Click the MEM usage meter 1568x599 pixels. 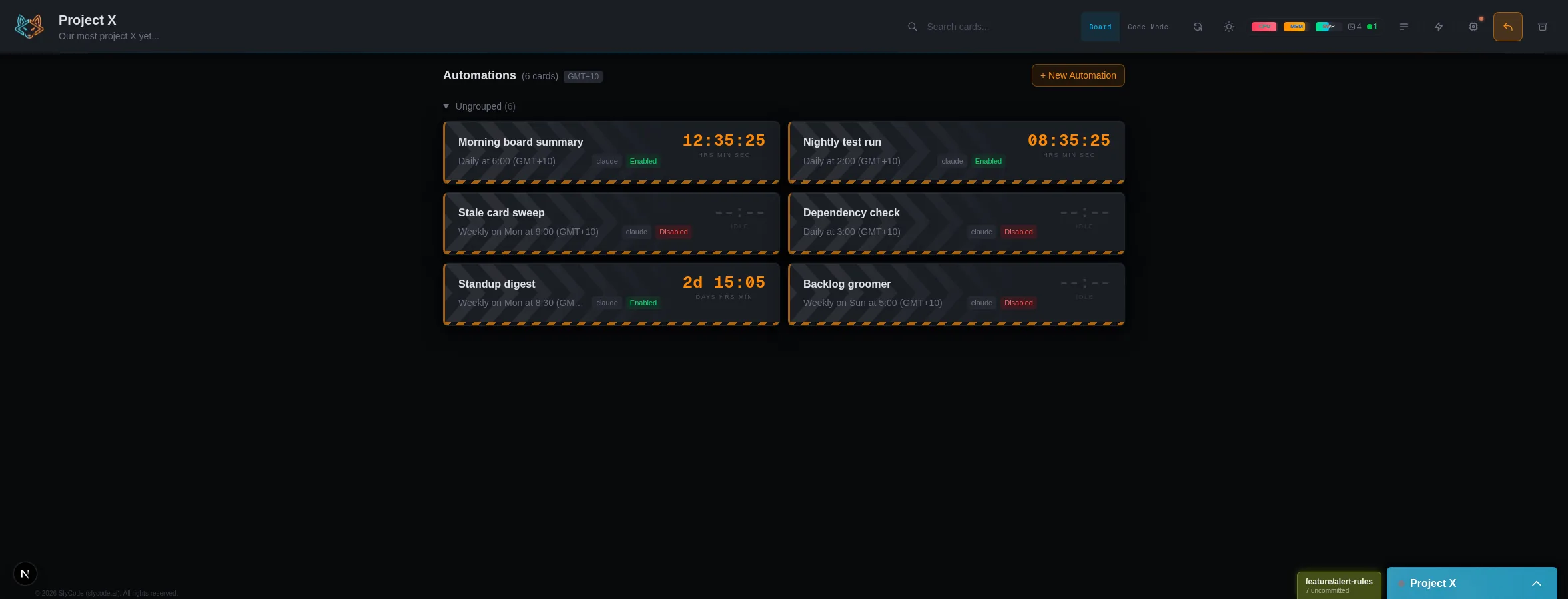1296,27
